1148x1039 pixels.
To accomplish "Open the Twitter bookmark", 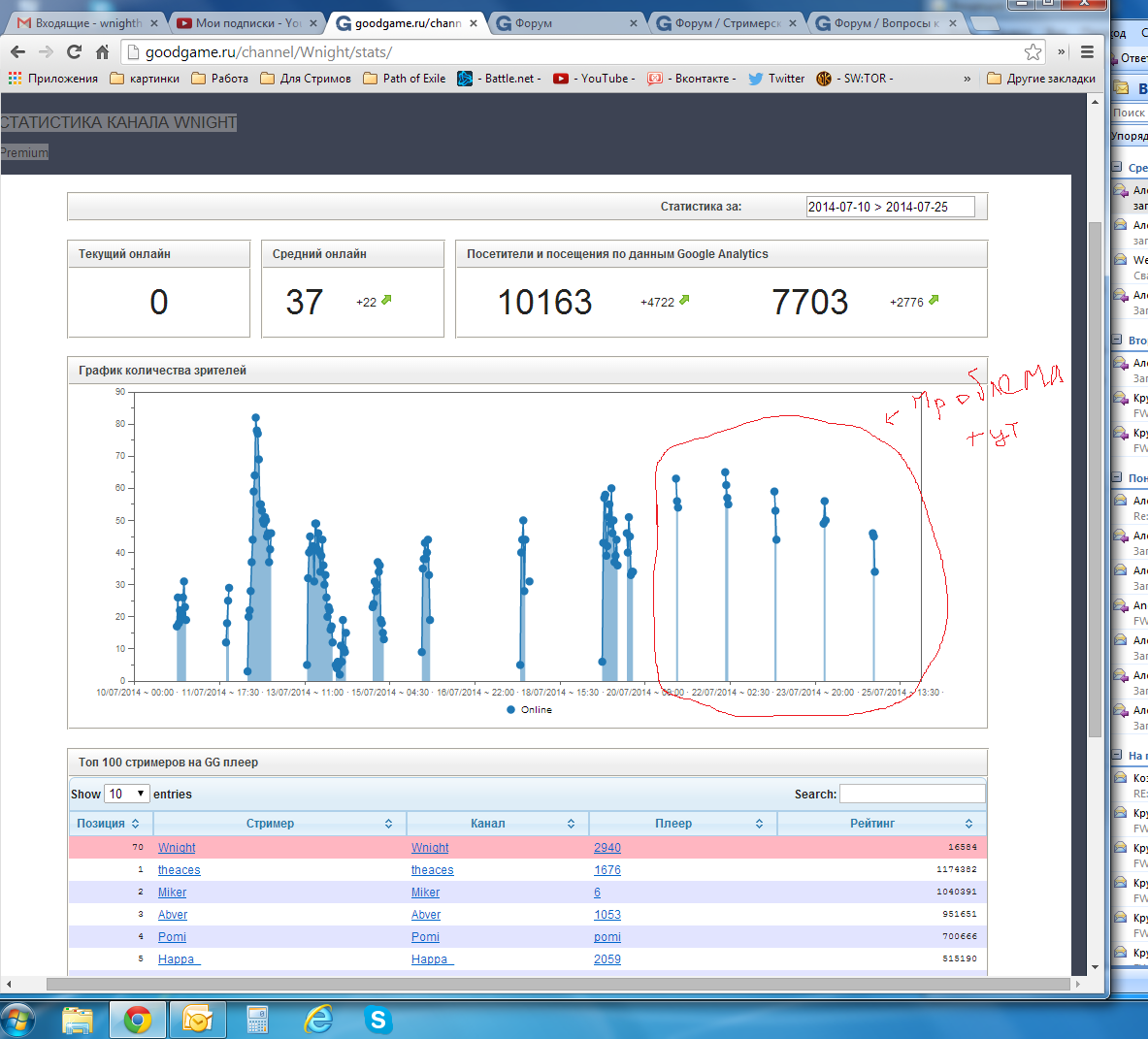I will pos(776,79).
